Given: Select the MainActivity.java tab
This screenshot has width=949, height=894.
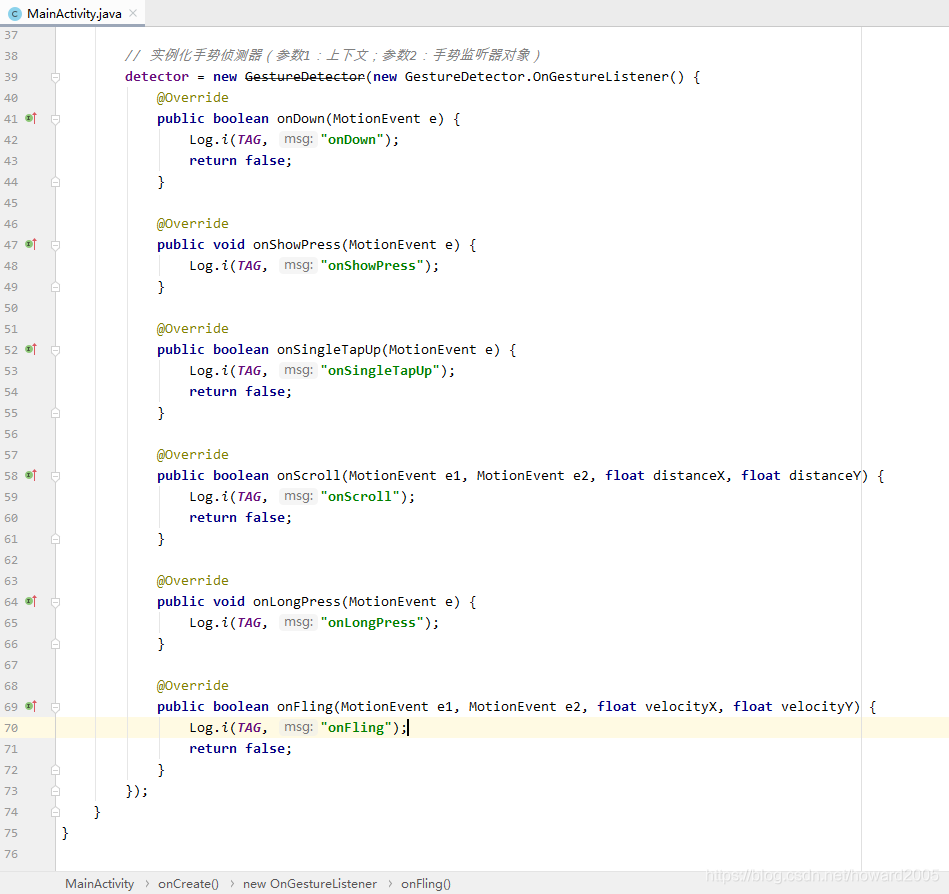Looking at the screenshot, I should (73, 13).
